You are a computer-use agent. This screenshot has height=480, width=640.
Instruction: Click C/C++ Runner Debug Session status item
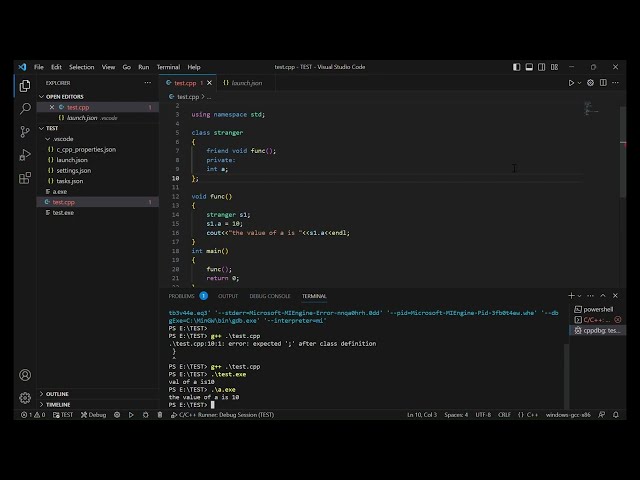point(222,415)
